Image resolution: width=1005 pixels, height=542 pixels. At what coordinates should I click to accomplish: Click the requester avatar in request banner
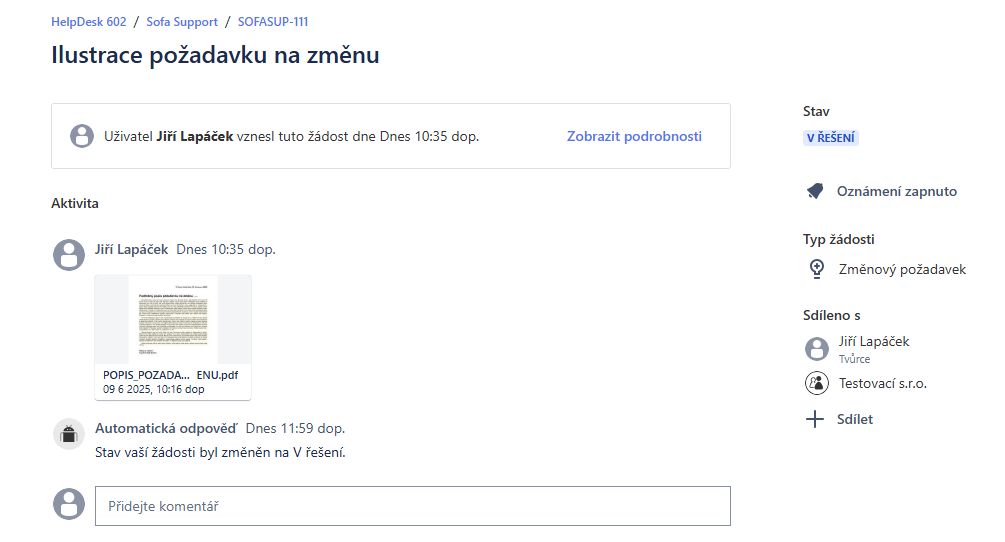pos(82,136)
